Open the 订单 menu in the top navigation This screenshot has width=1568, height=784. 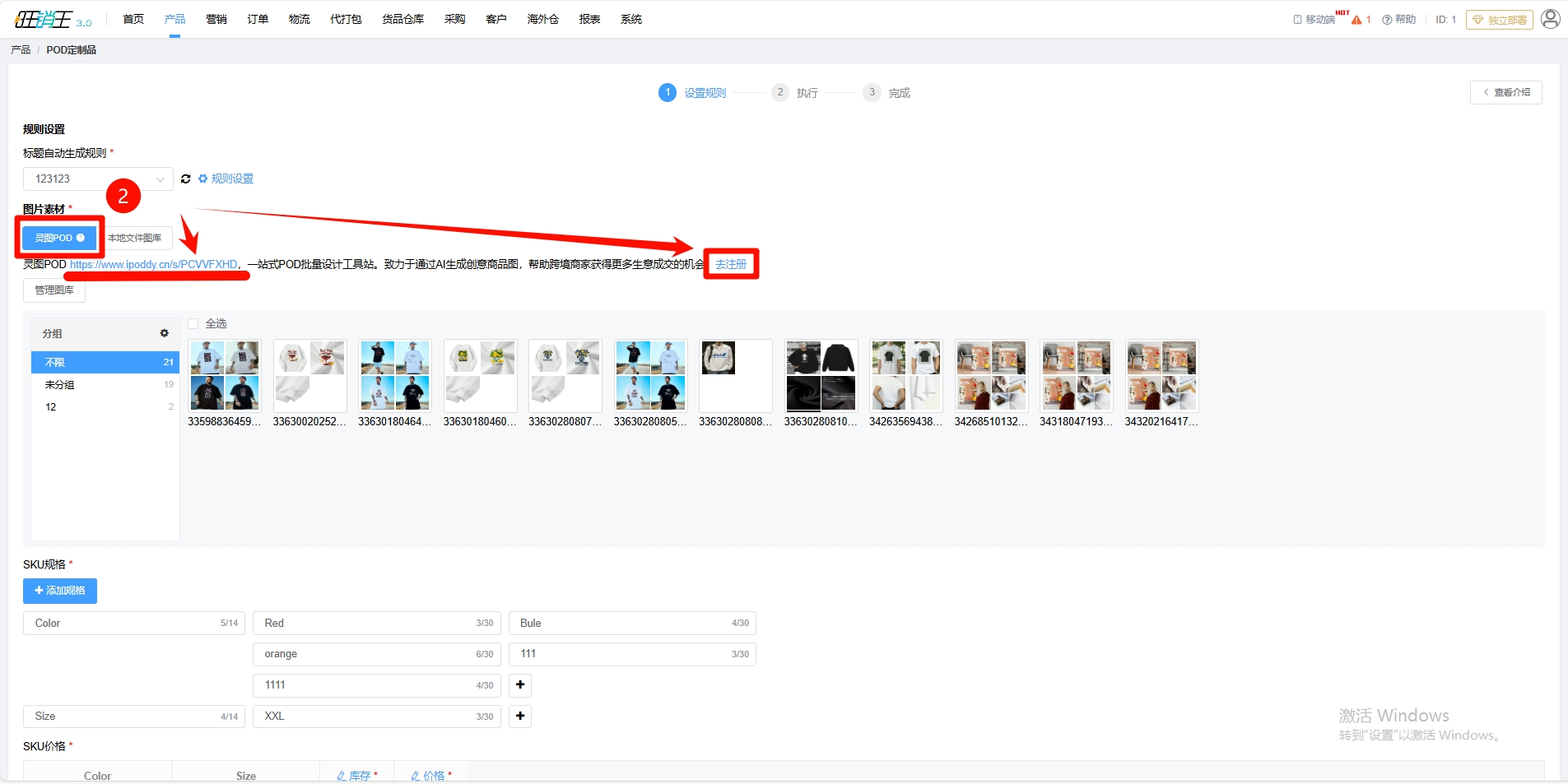258,19
